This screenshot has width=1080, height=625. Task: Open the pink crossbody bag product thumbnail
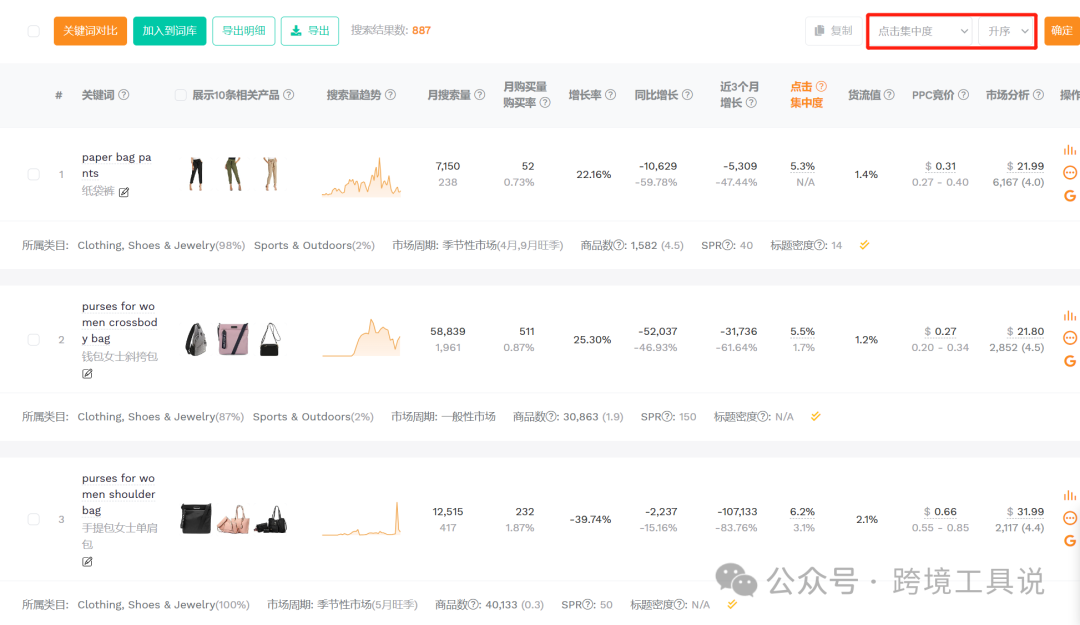coord(233,339)
